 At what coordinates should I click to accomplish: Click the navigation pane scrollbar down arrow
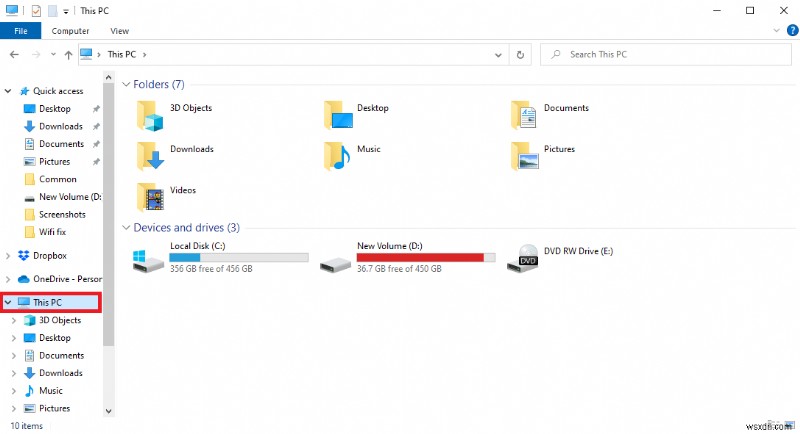click(108, 411)
